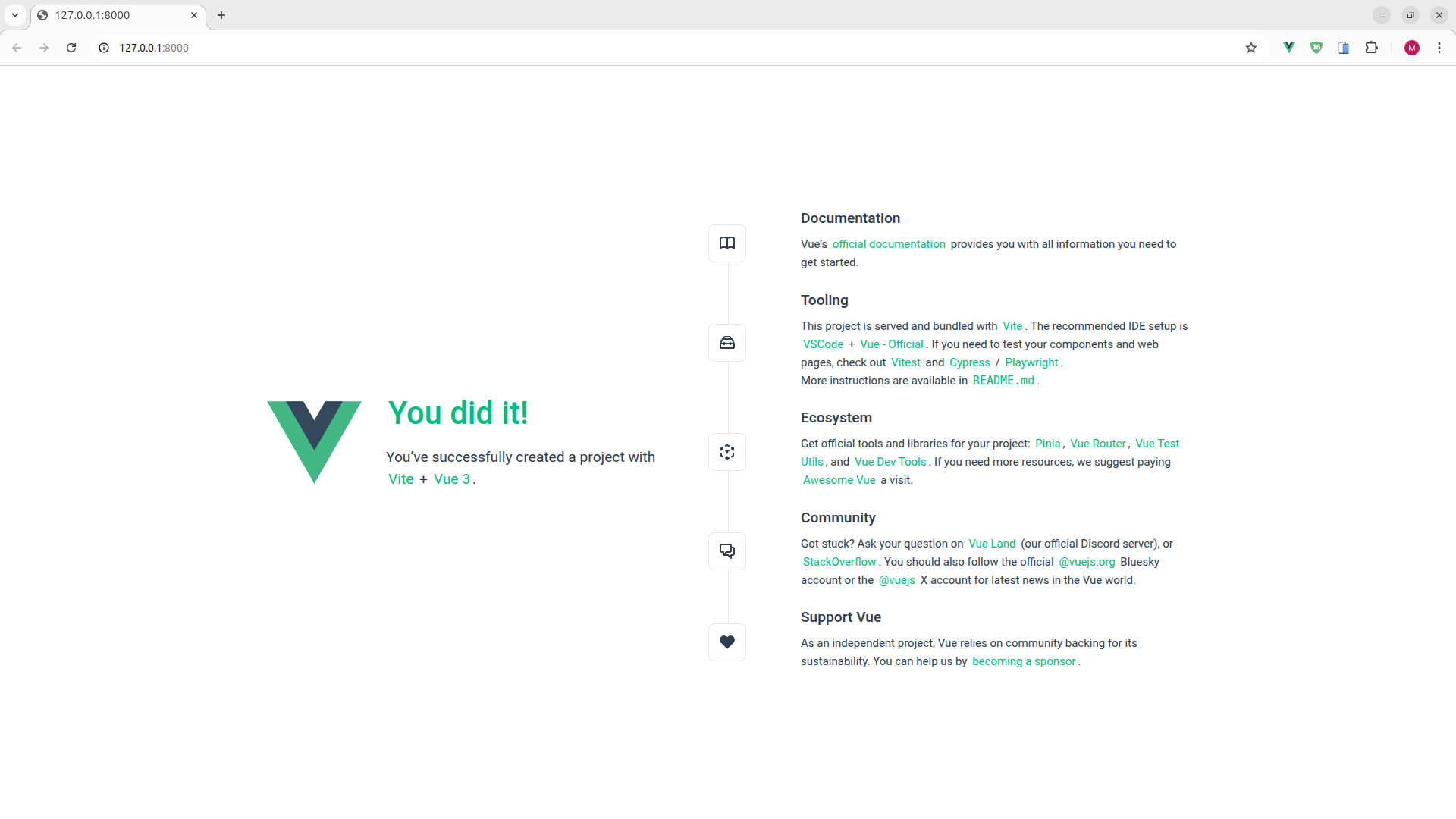Open the Extensions puzzle icon
The height and width of the screenshot is (819, 1456).
coord(1371,48)
